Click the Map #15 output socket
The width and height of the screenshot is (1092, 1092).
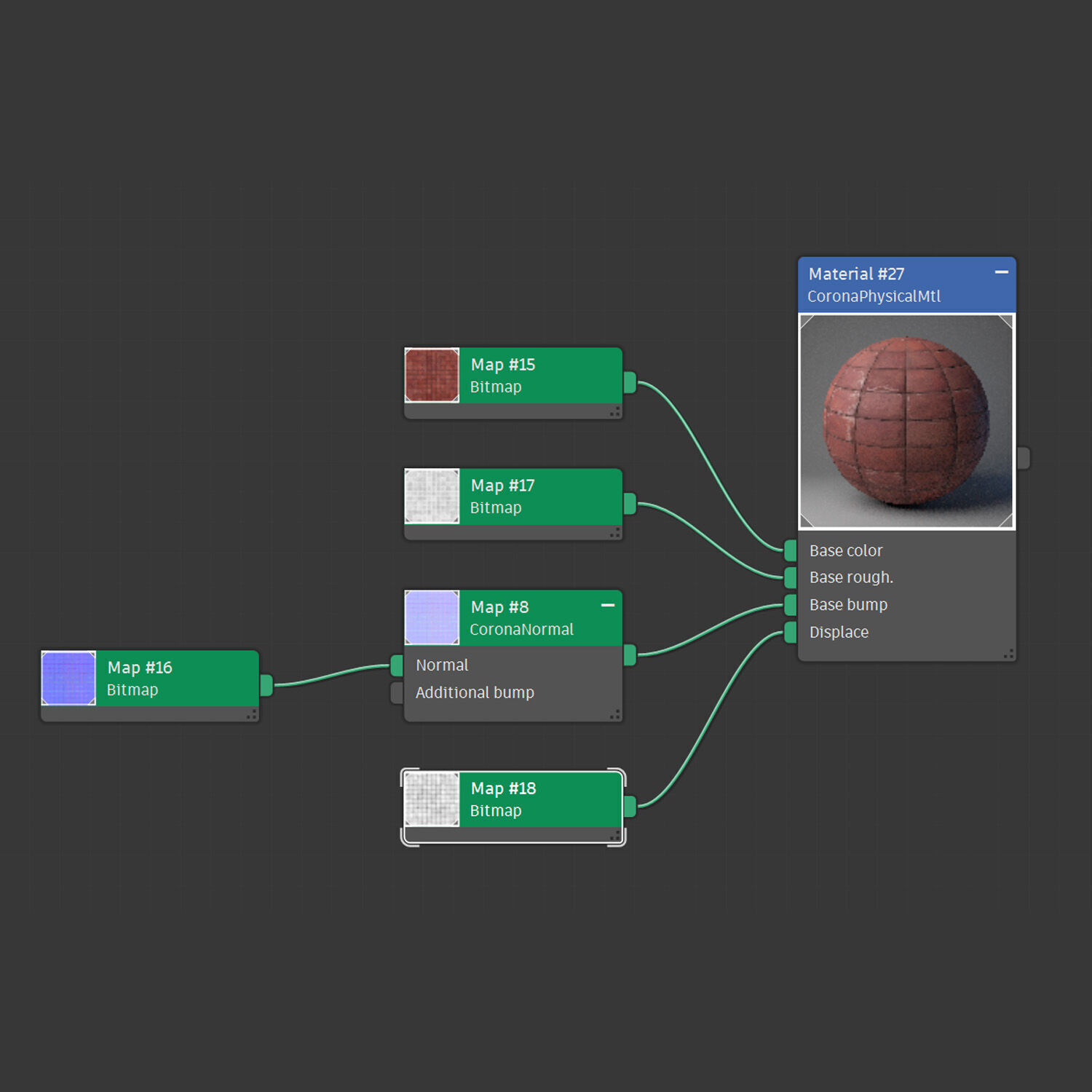click(630, 382)
